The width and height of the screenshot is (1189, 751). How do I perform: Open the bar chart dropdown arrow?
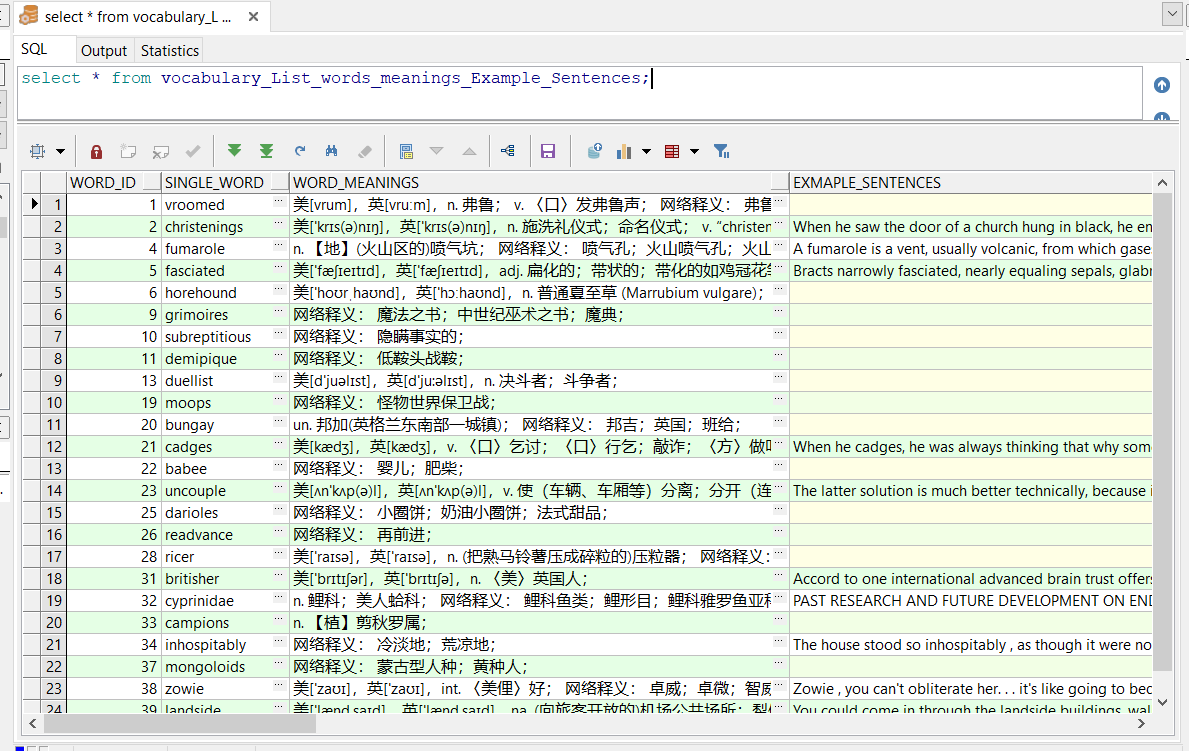click(646, 152)
